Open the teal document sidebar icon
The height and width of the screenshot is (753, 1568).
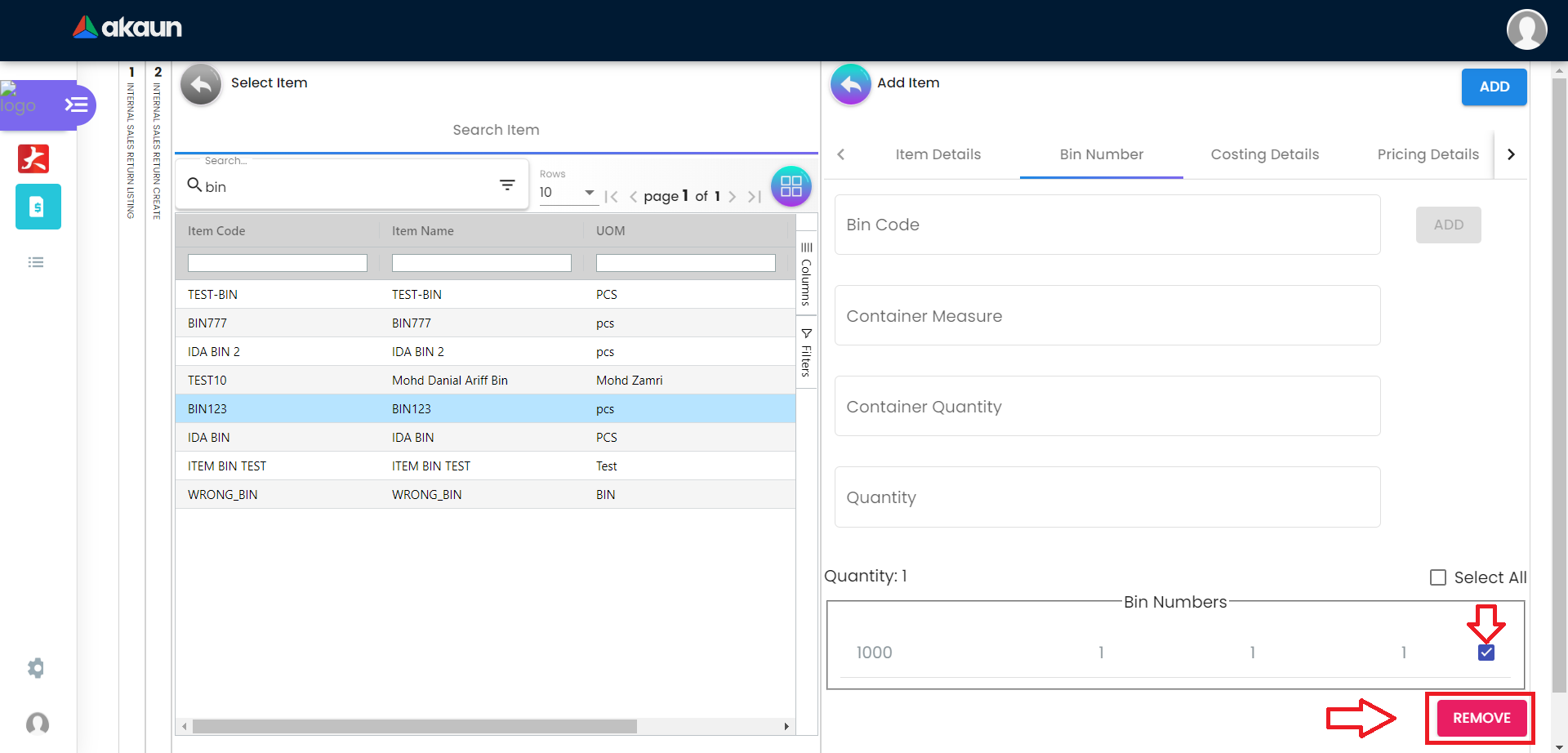tap(38, 207)
